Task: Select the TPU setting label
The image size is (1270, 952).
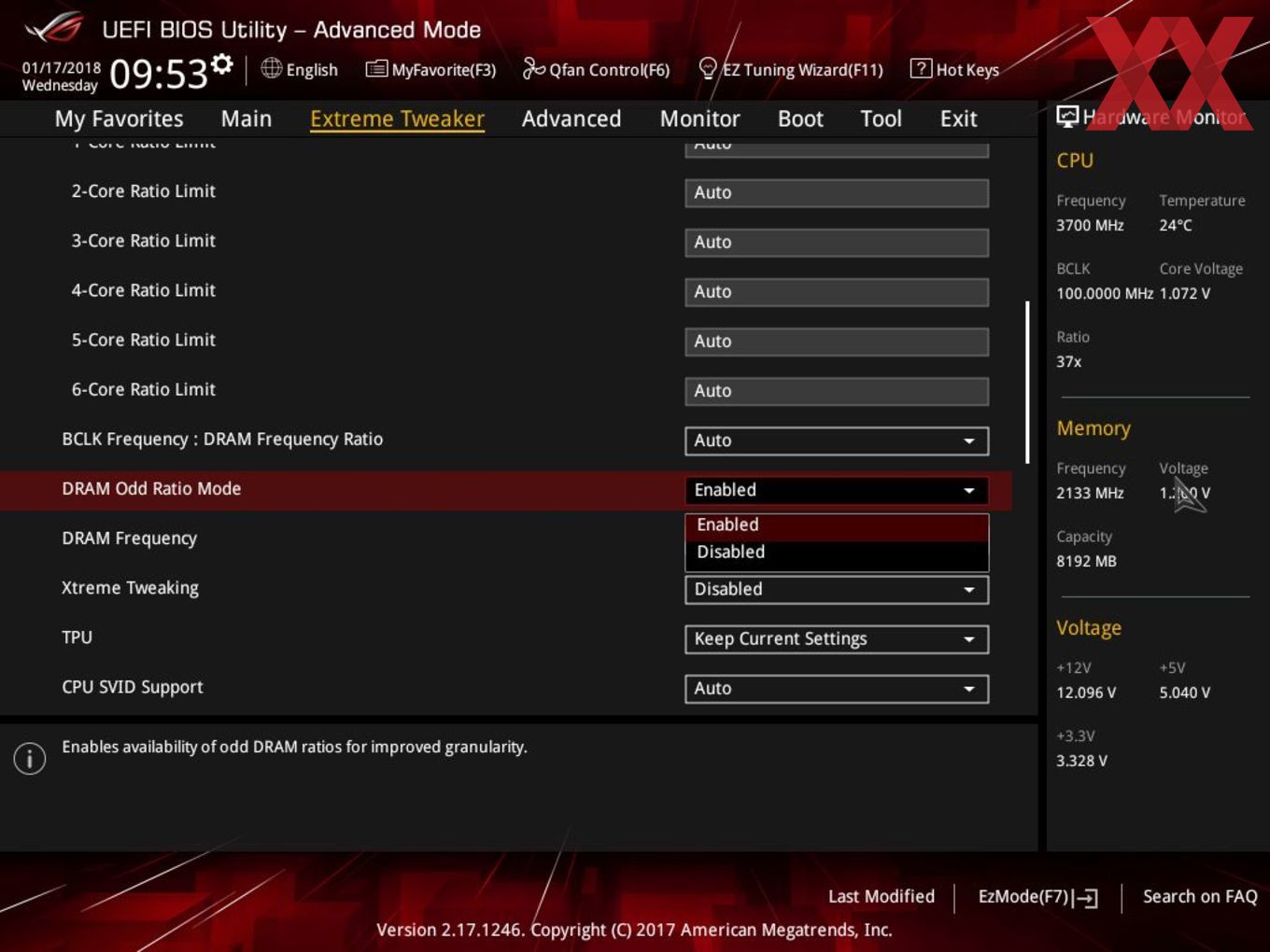Action: (x=77, y=637)
